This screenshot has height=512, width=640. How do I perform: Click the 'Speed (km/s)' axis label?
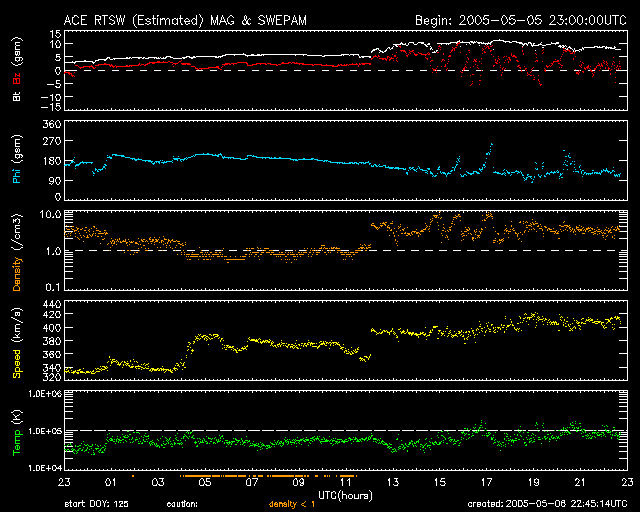(x=17, y=343)
